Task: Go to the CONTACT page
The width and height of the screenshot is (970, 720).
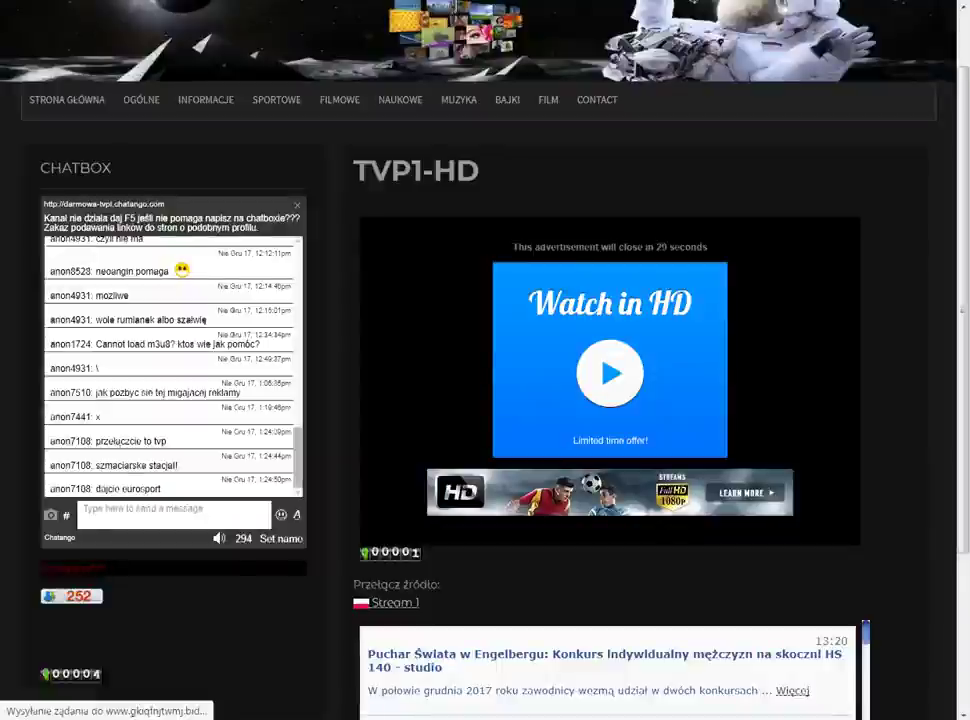Action: (x=596, y=100)
